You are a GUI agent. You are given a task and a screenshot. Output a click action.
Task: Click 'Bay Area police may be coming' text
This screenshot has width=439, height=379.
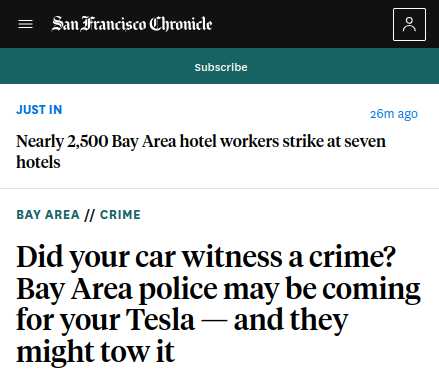point(218,289)
